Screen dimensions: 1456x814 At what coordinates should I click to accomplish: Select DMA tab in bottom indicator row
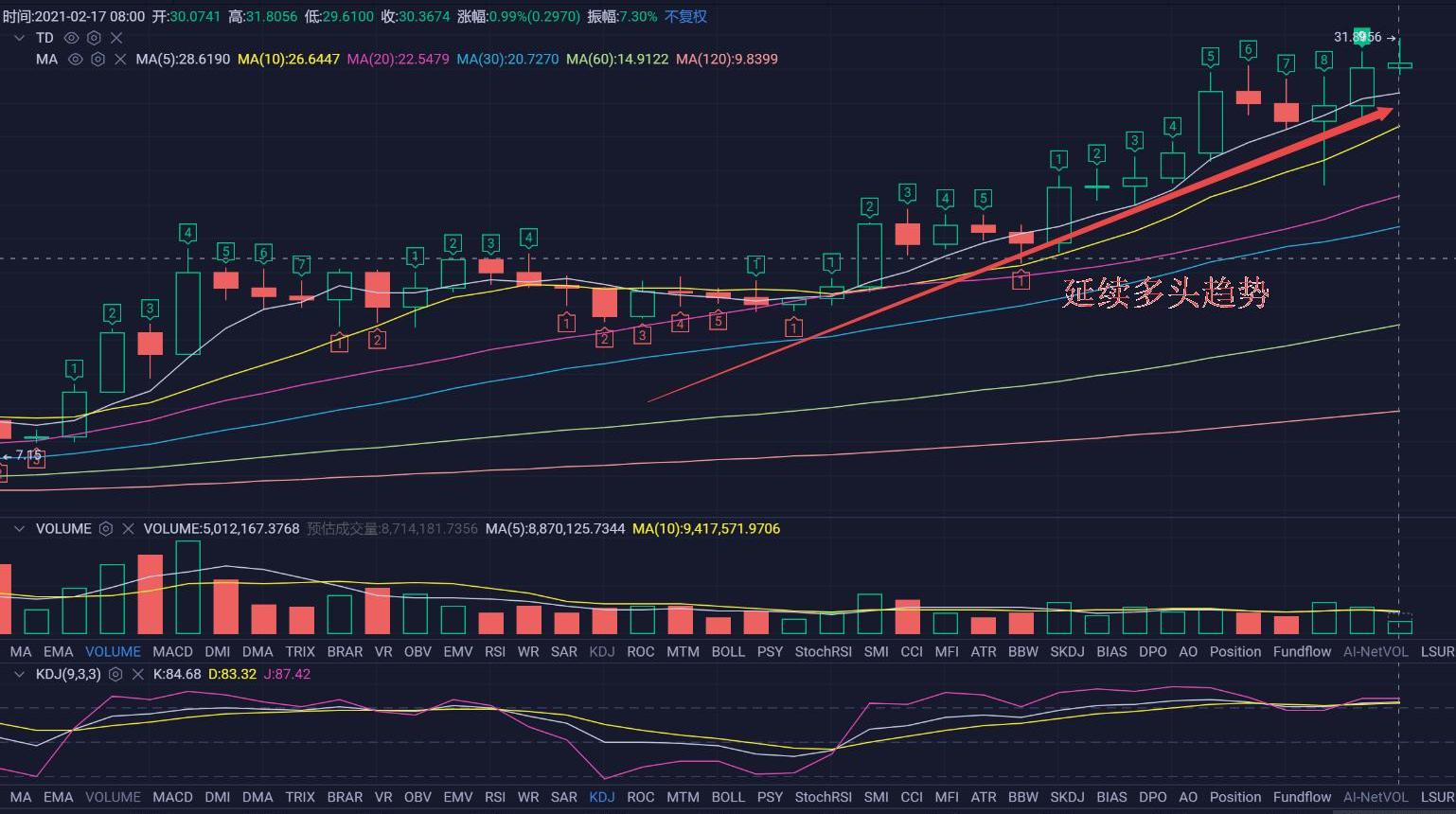tap(257, 797)
